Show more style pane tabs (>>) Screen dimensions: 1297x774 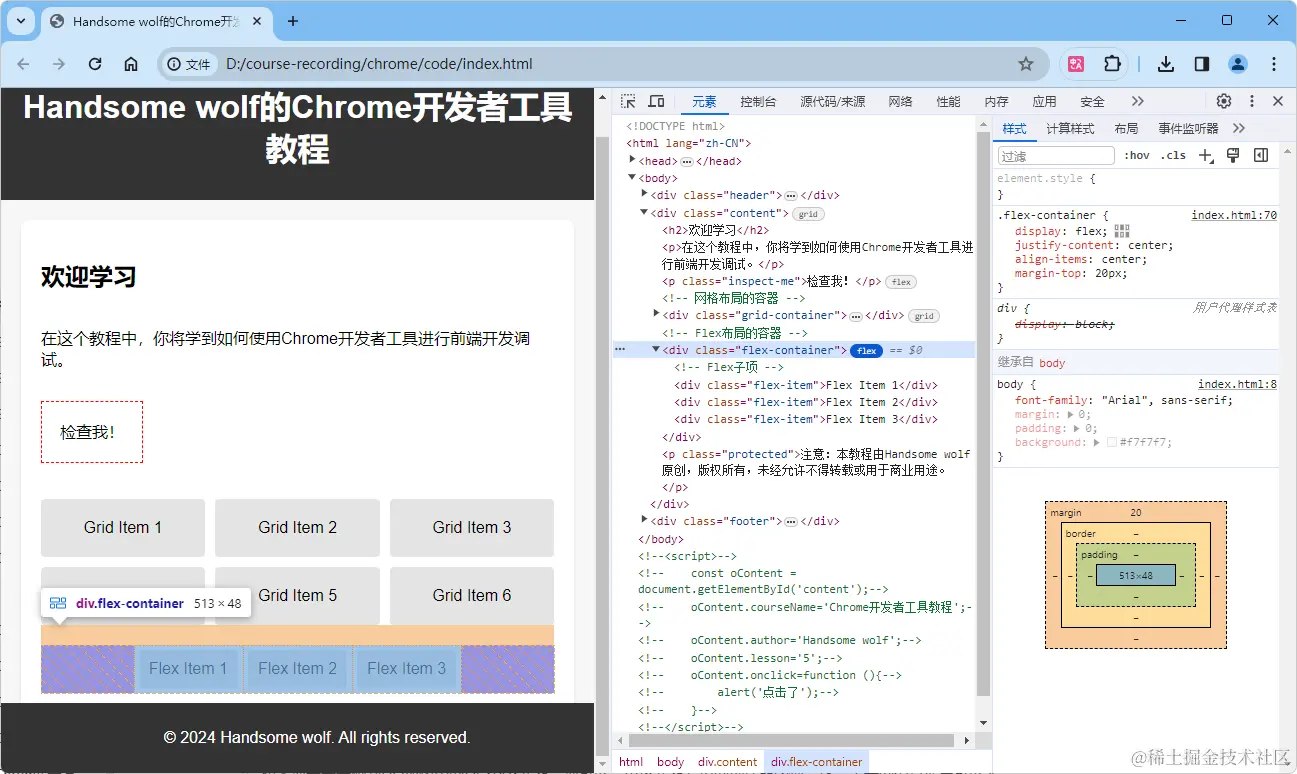1239,128
